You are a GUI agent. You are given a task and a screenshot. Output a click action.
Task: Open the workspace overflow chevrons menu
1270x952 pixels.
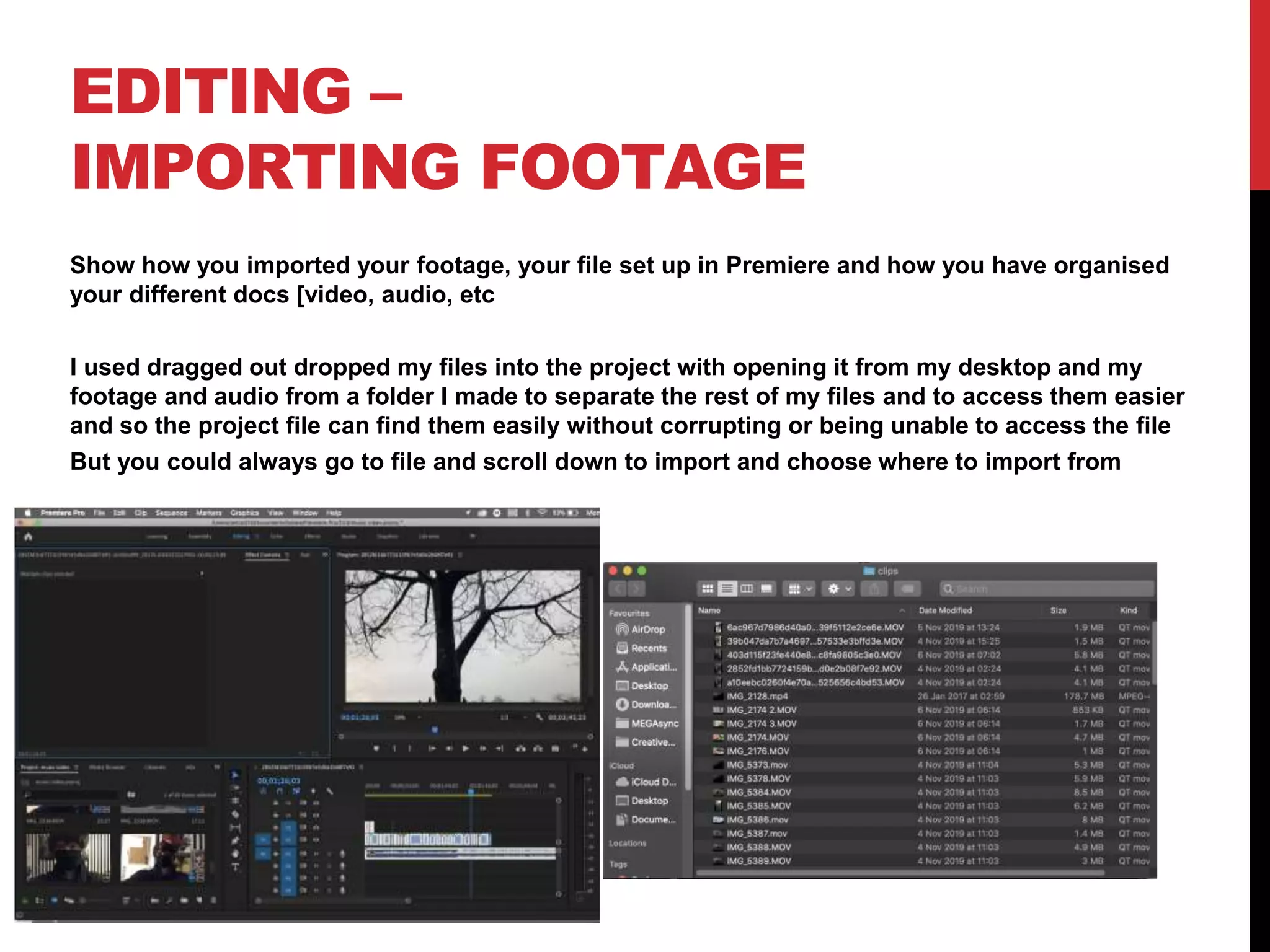(x=473, y=536)
